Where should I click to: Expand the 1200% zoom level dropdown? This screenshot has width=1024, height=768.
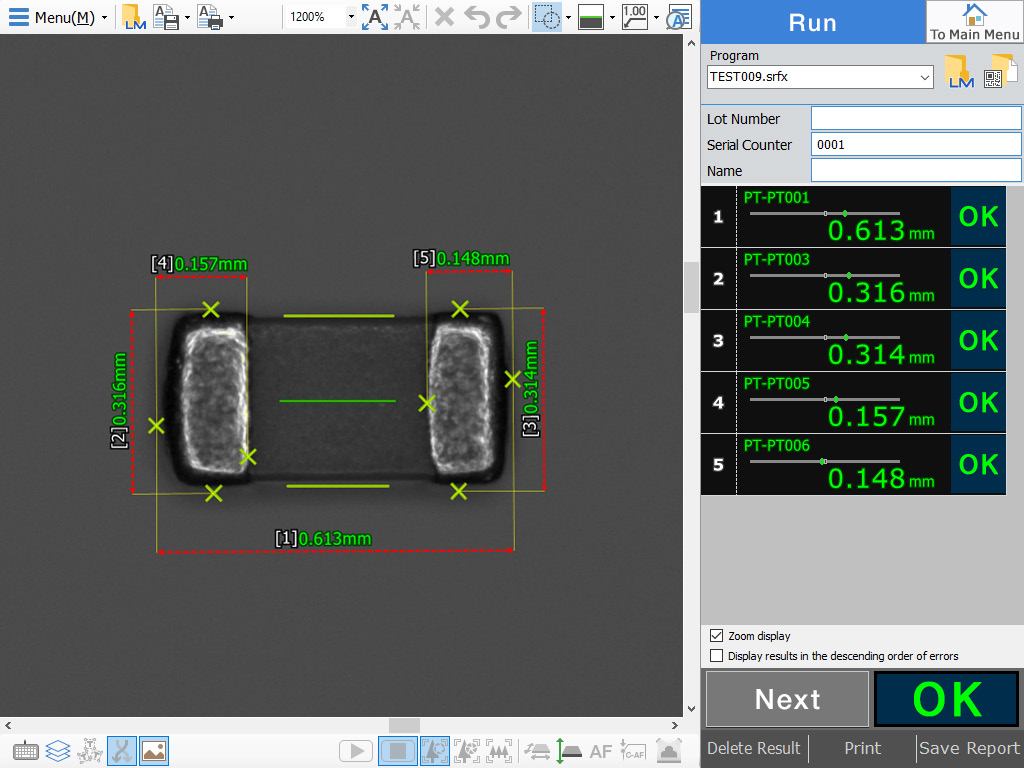pos(351,17)
